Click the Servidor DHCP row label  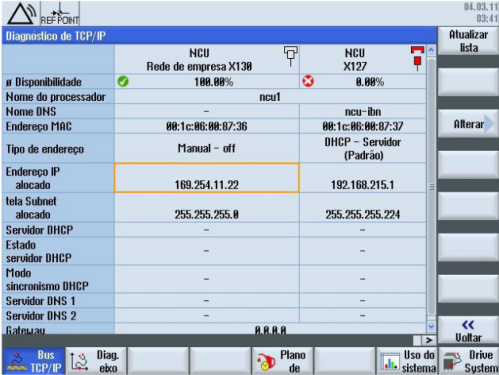coord(39,230)
